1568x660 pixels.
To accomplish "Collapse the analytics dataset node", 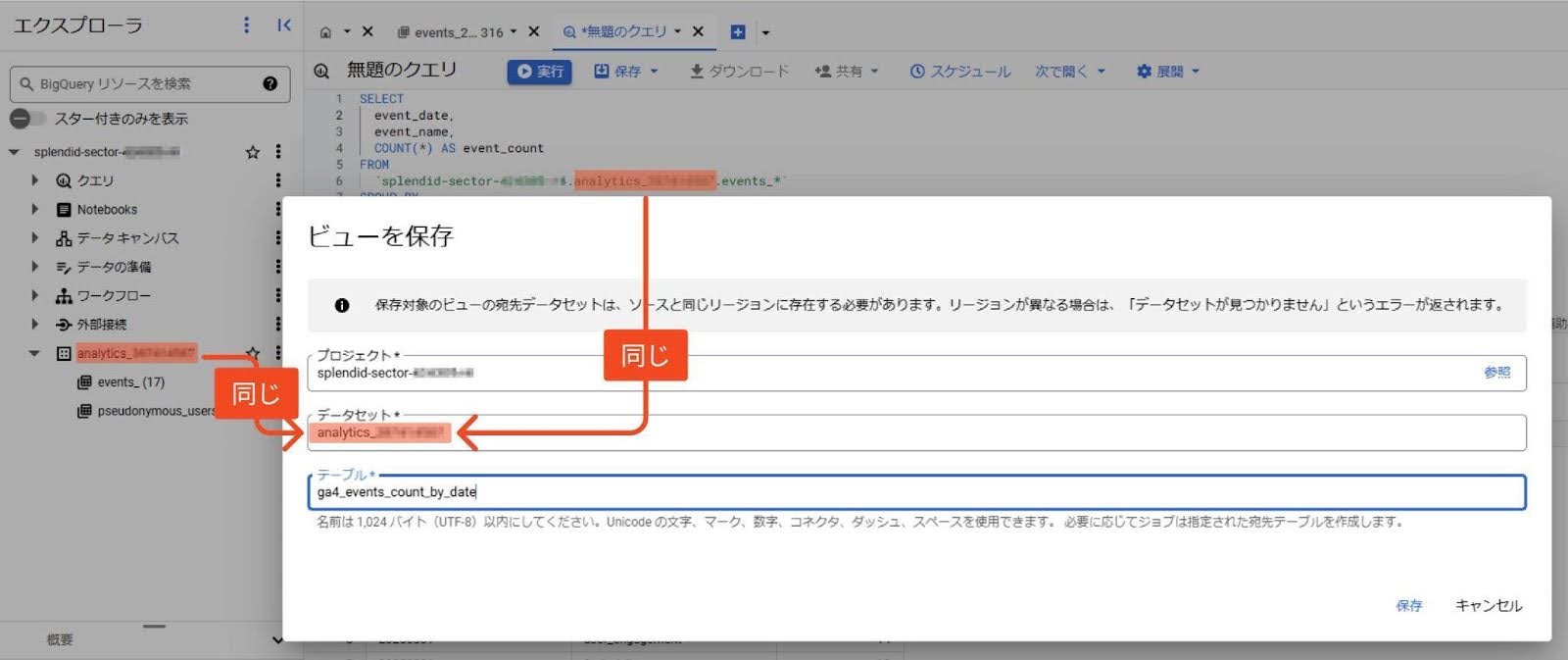I will click(35, 353).
